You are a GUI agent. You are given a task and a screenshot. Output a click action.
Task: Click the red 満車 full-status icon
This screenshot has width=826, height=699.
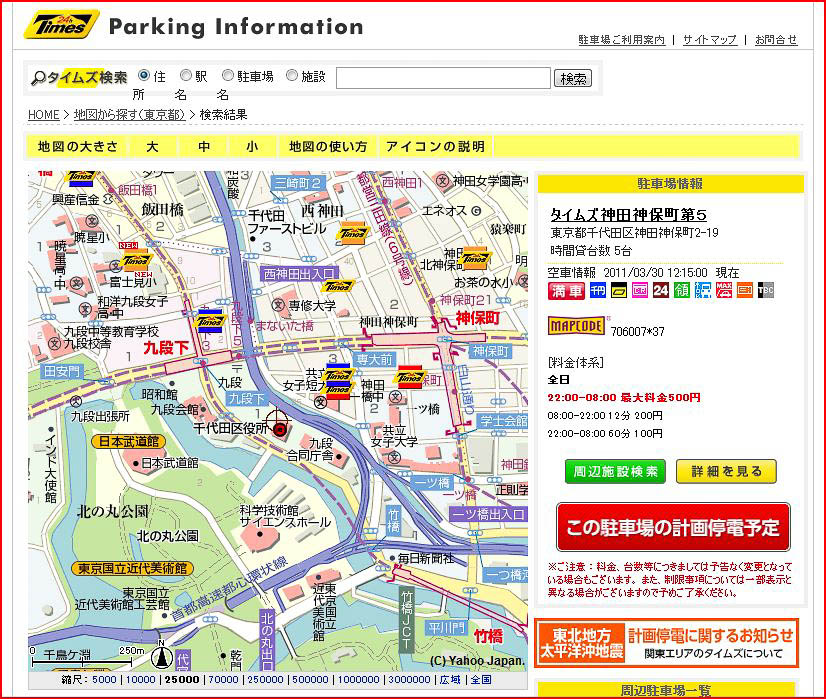[x=566, y=291]
